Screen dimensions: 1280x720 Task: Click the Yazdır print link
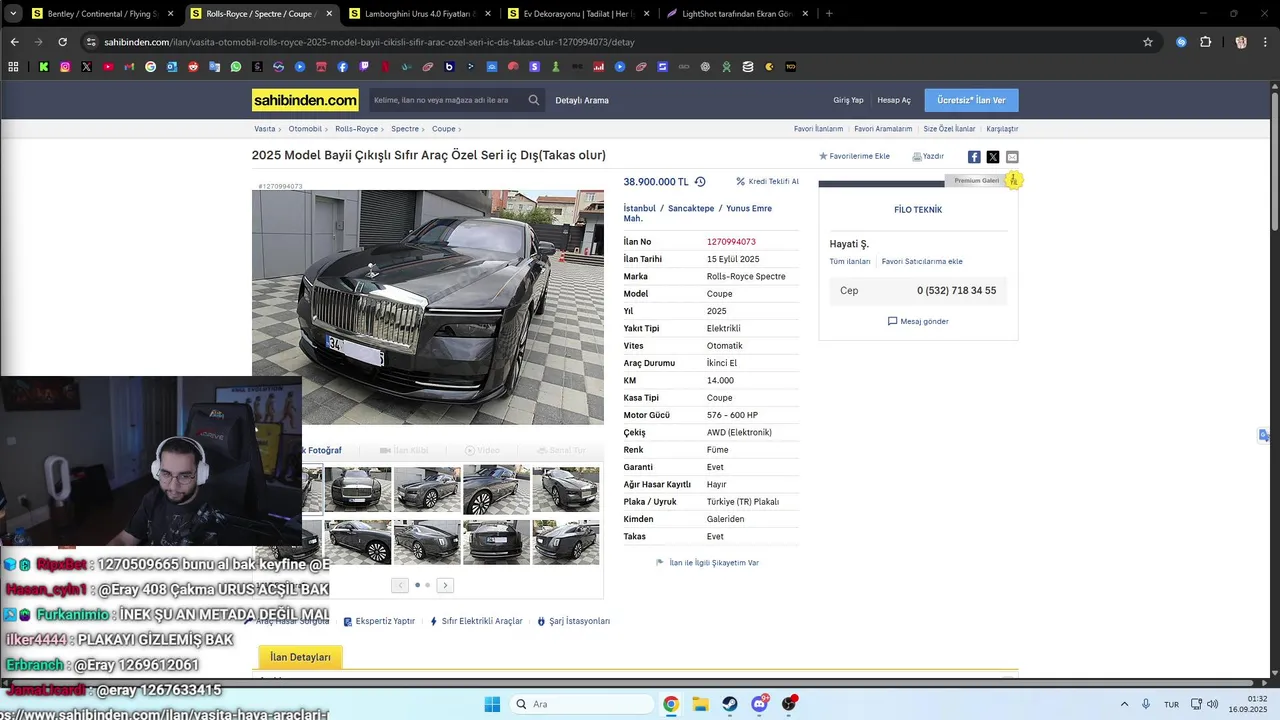[x=928, y=156]
